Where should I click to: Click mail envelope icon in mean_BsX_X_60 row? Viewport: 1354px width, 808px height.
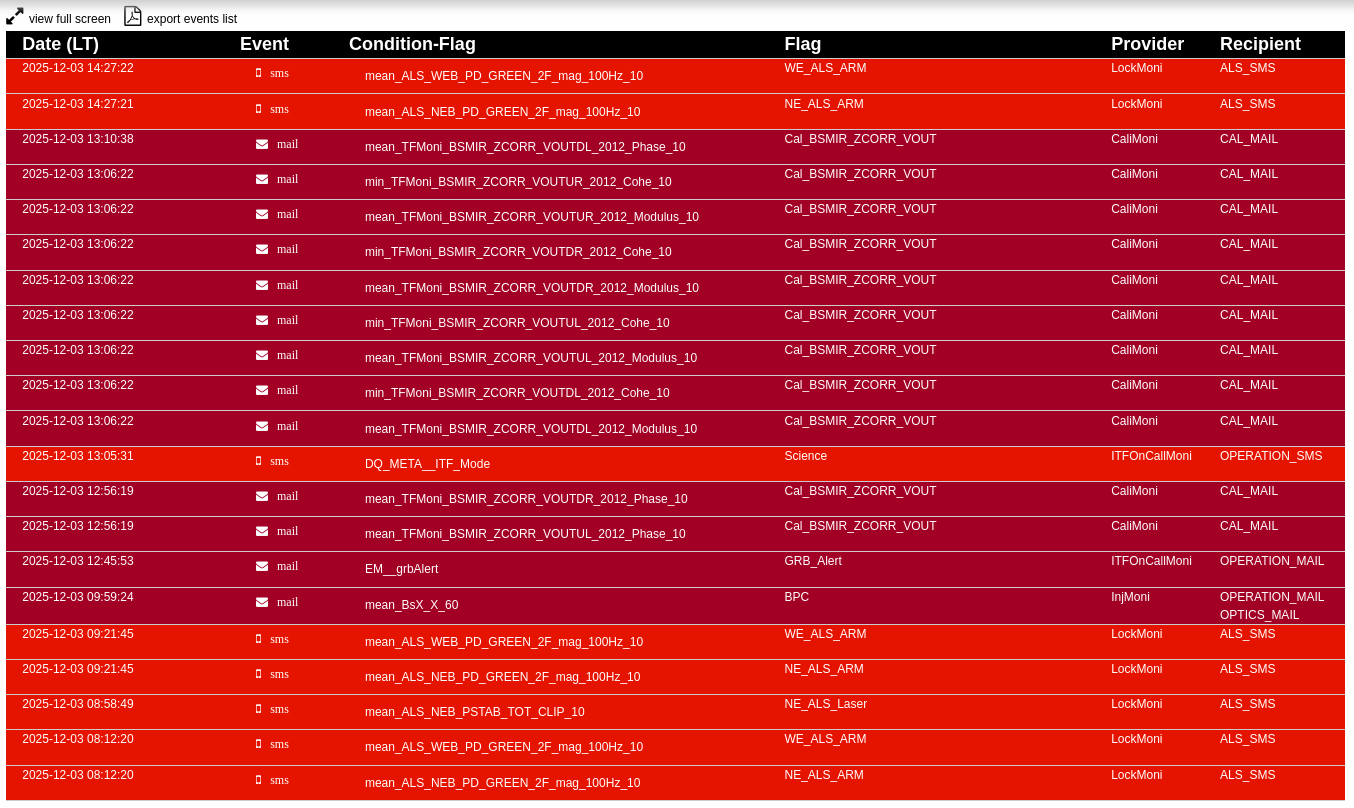tap(262, 602)
